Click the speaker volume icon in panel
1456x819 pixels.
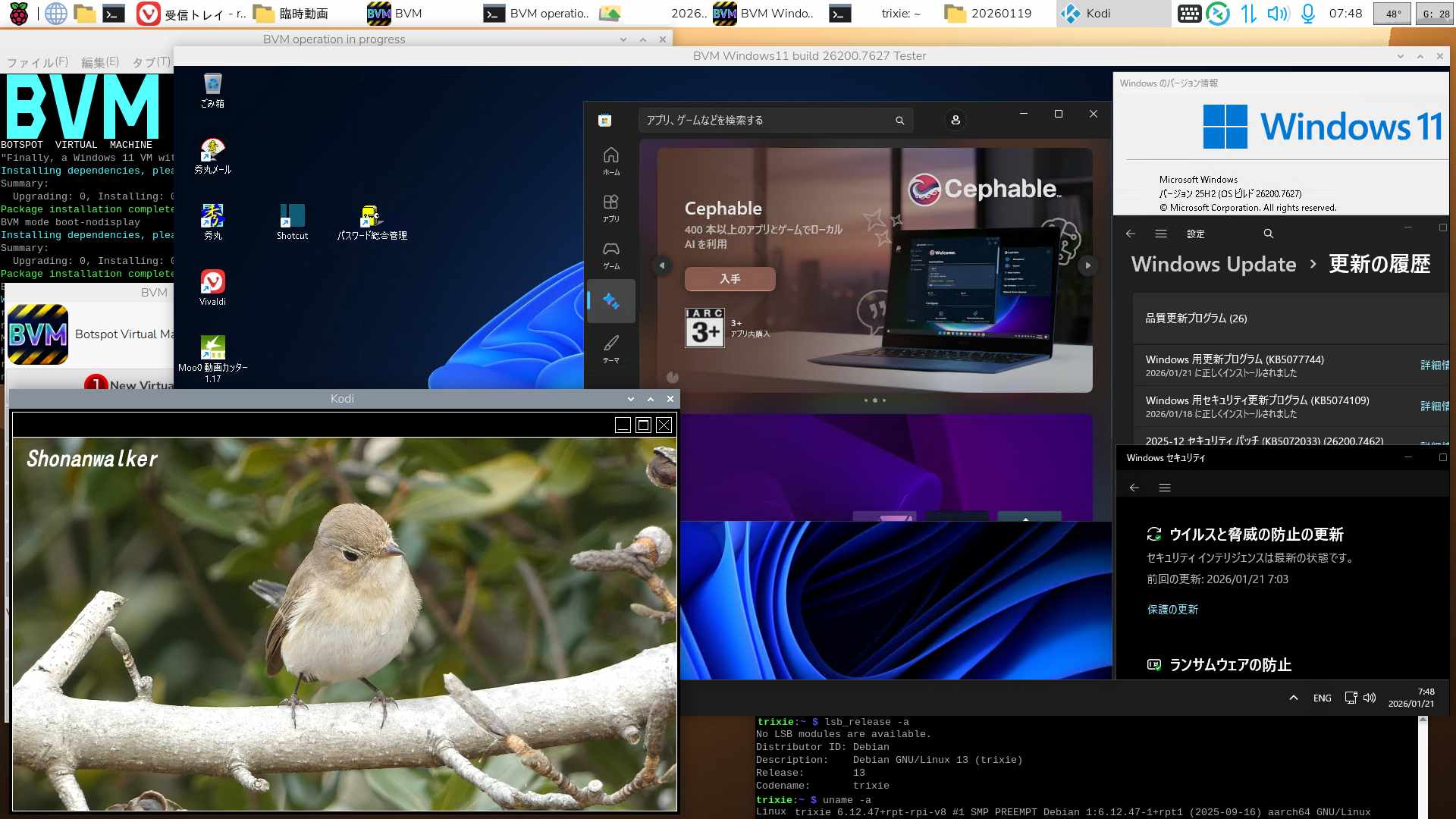point(1277,13)
